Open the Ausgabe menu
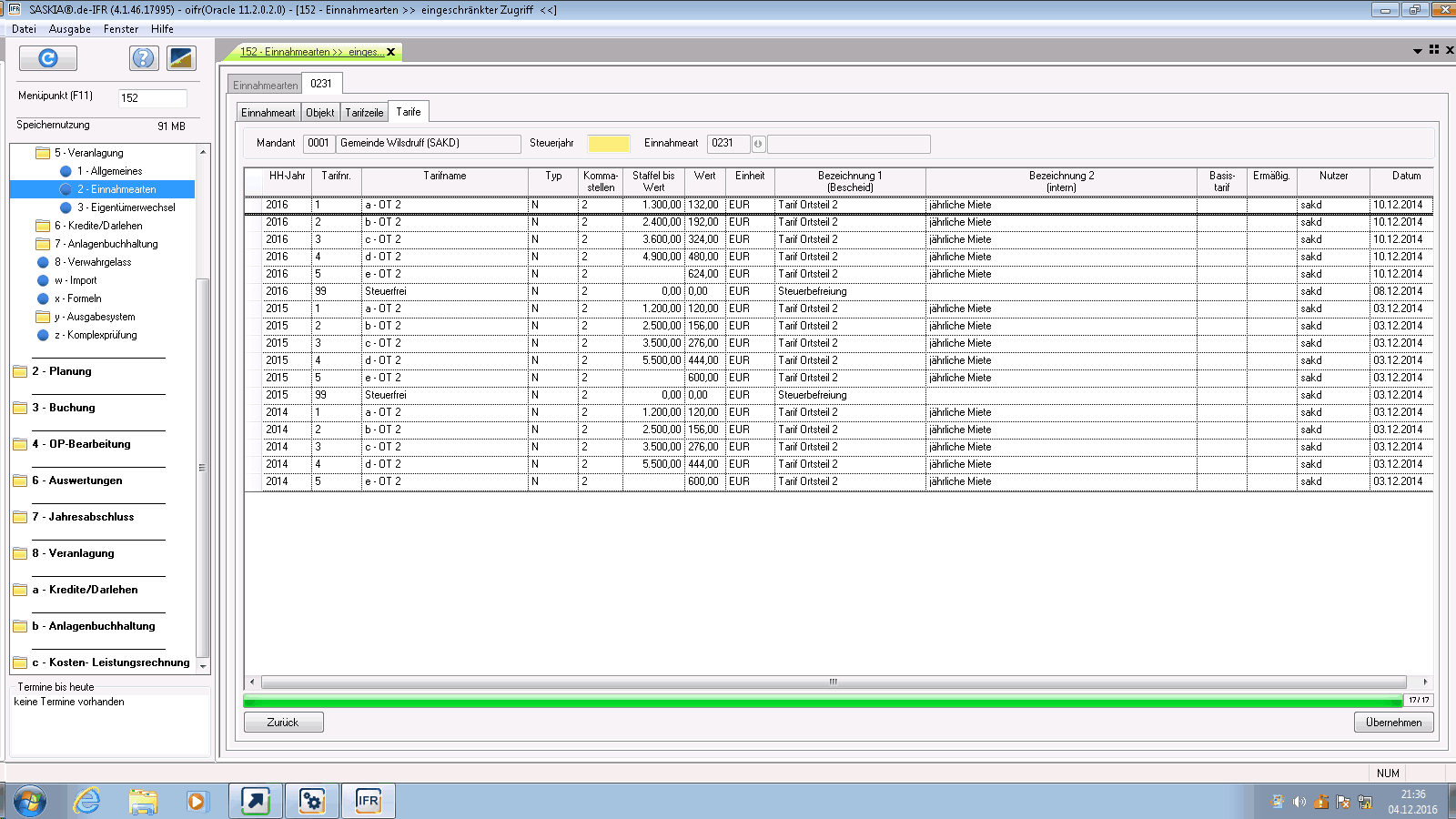Image resolution: width=1456 pixels, height=819 pixels. point(69,29)
